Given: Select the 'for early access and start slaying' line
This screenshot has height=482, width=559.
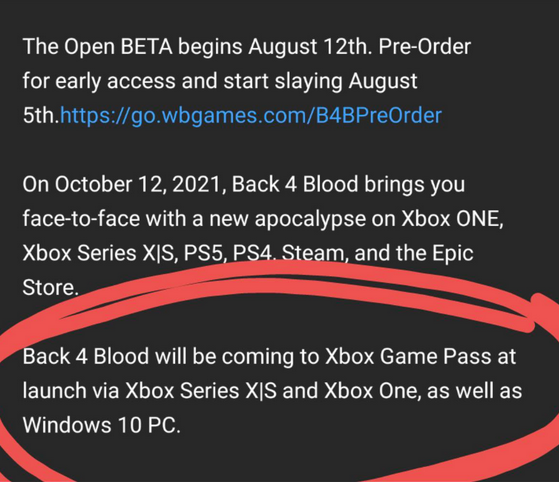Looking at the screenshot, I should (x=182, y=82).
